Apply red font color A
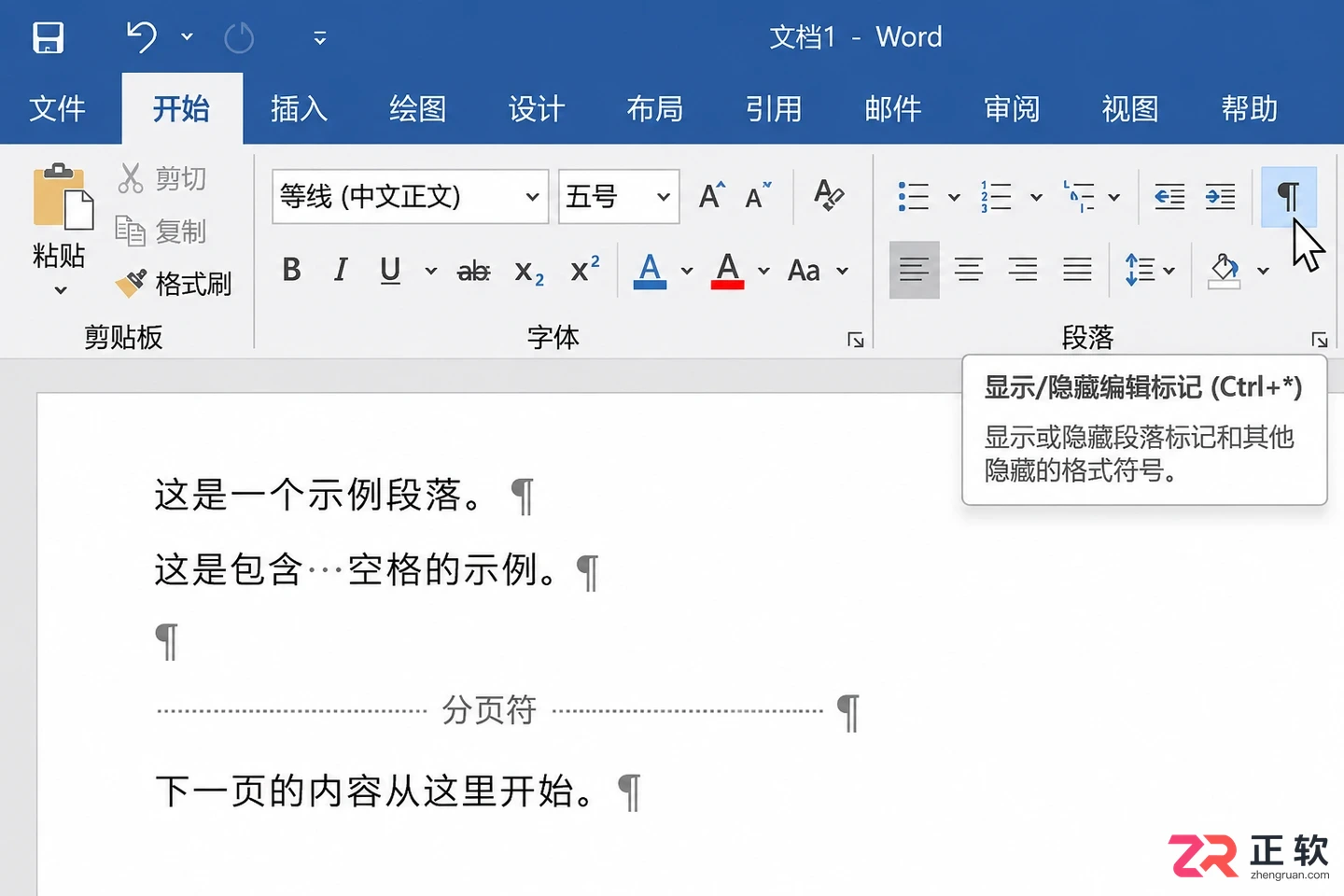The width and height of the screenshot is (1344, 896). pos(727,270)
